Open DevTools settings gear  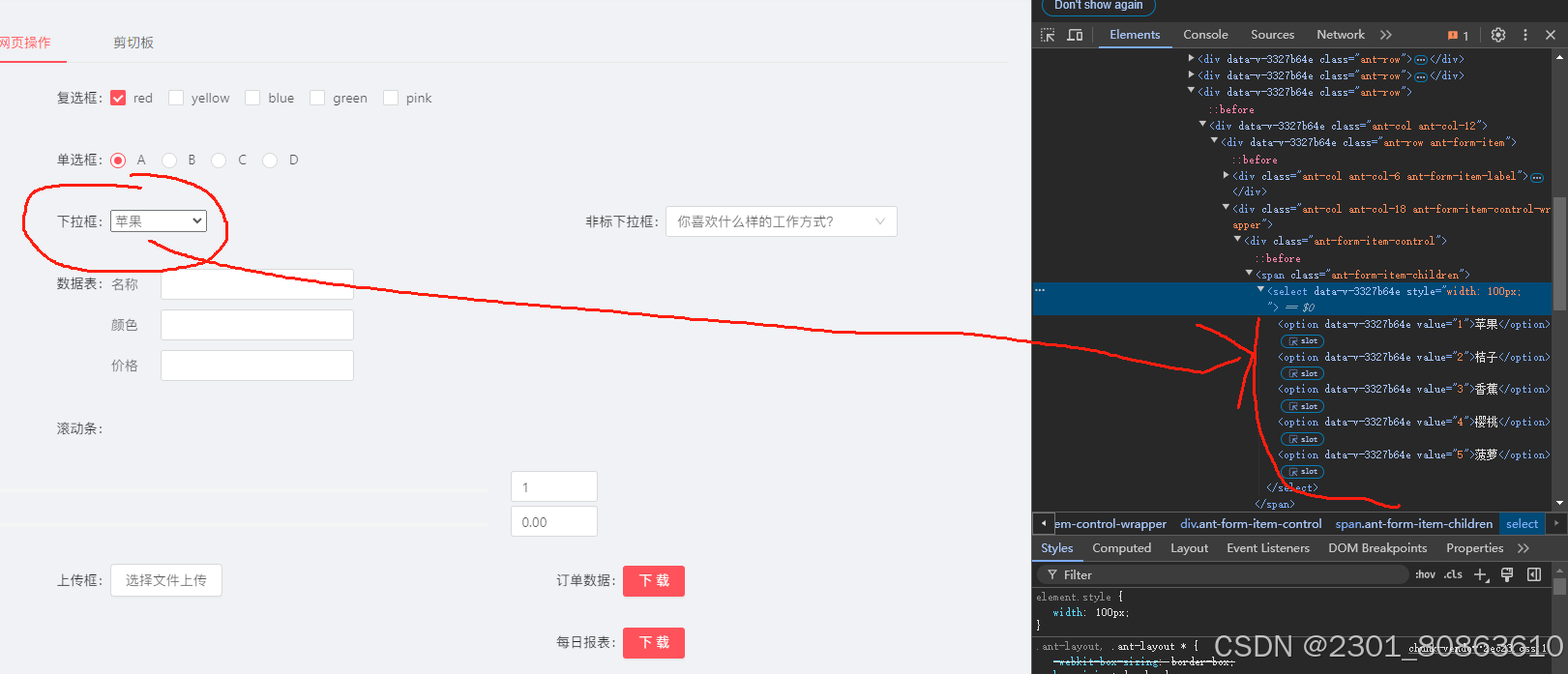point(1498,35)
